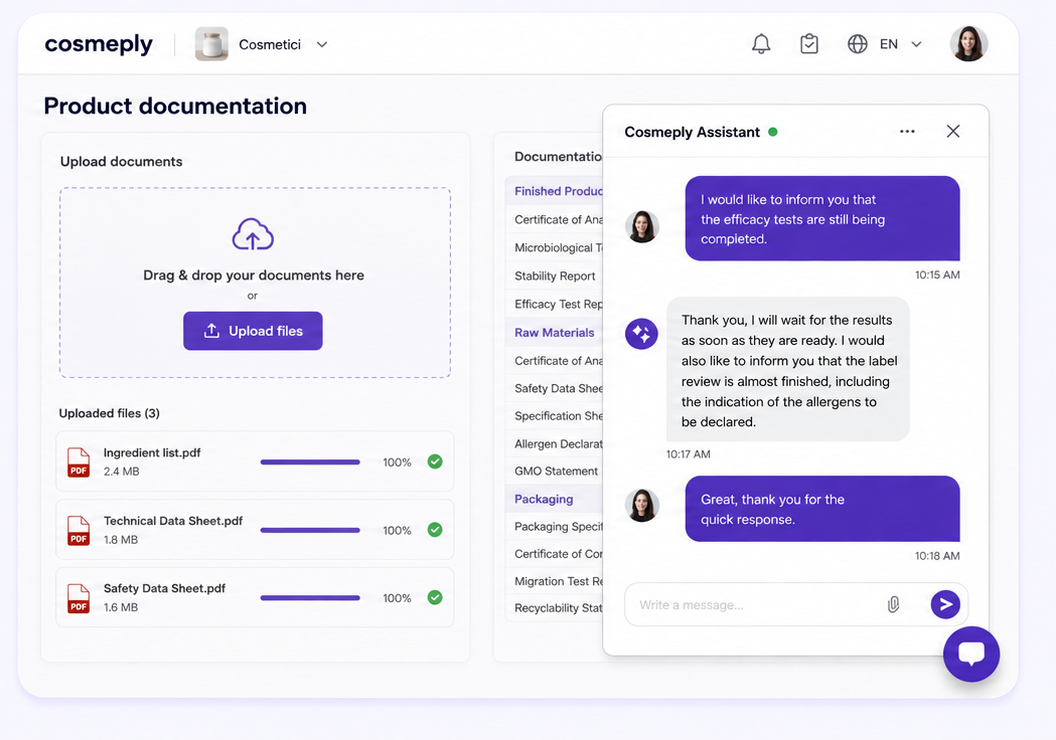The height and width of the screenshot is (740, 1056).
Task: Click the Ingredient list.pdf PDF icon
Action: pos(78,462)
